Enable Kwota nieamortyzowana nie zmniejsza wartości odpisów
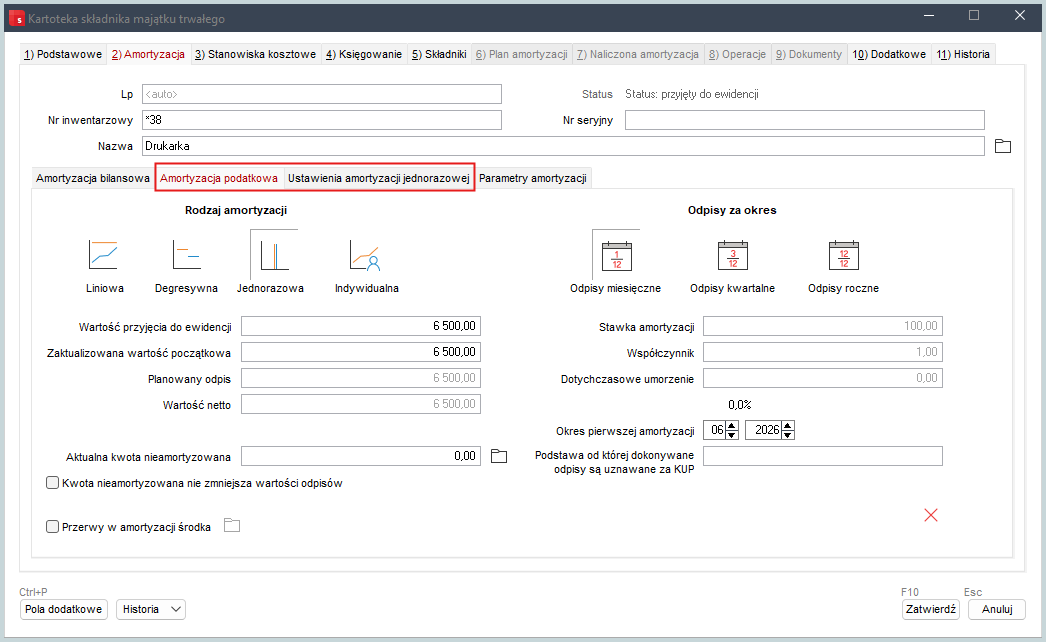The height and width of the screenshot is (642, 1046). coord(52,483)
